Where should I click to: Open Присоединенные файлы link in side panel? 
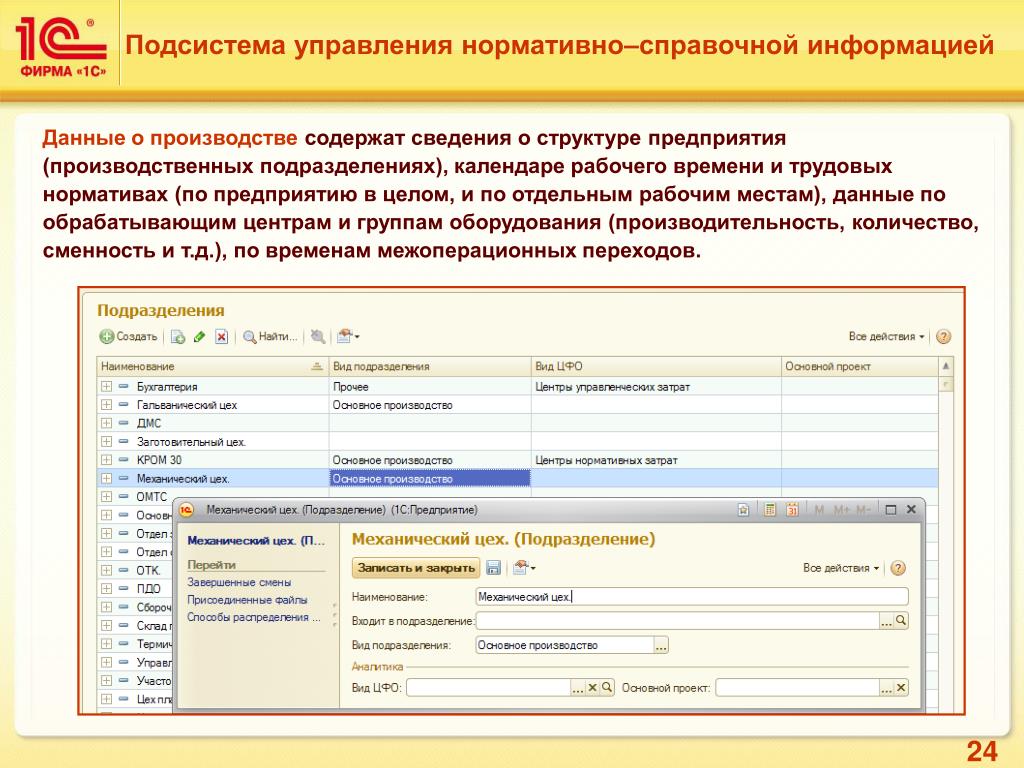[247, 600]
